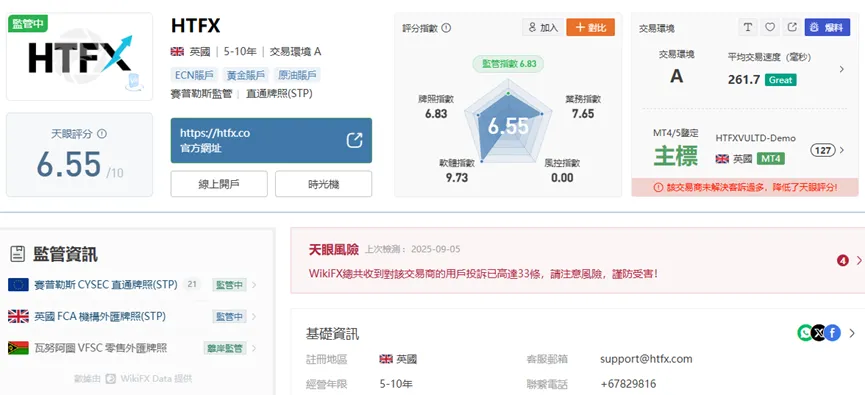The image size is (865, 395).
Task: Click the share icon beside the heart
Action: (792, 27)
